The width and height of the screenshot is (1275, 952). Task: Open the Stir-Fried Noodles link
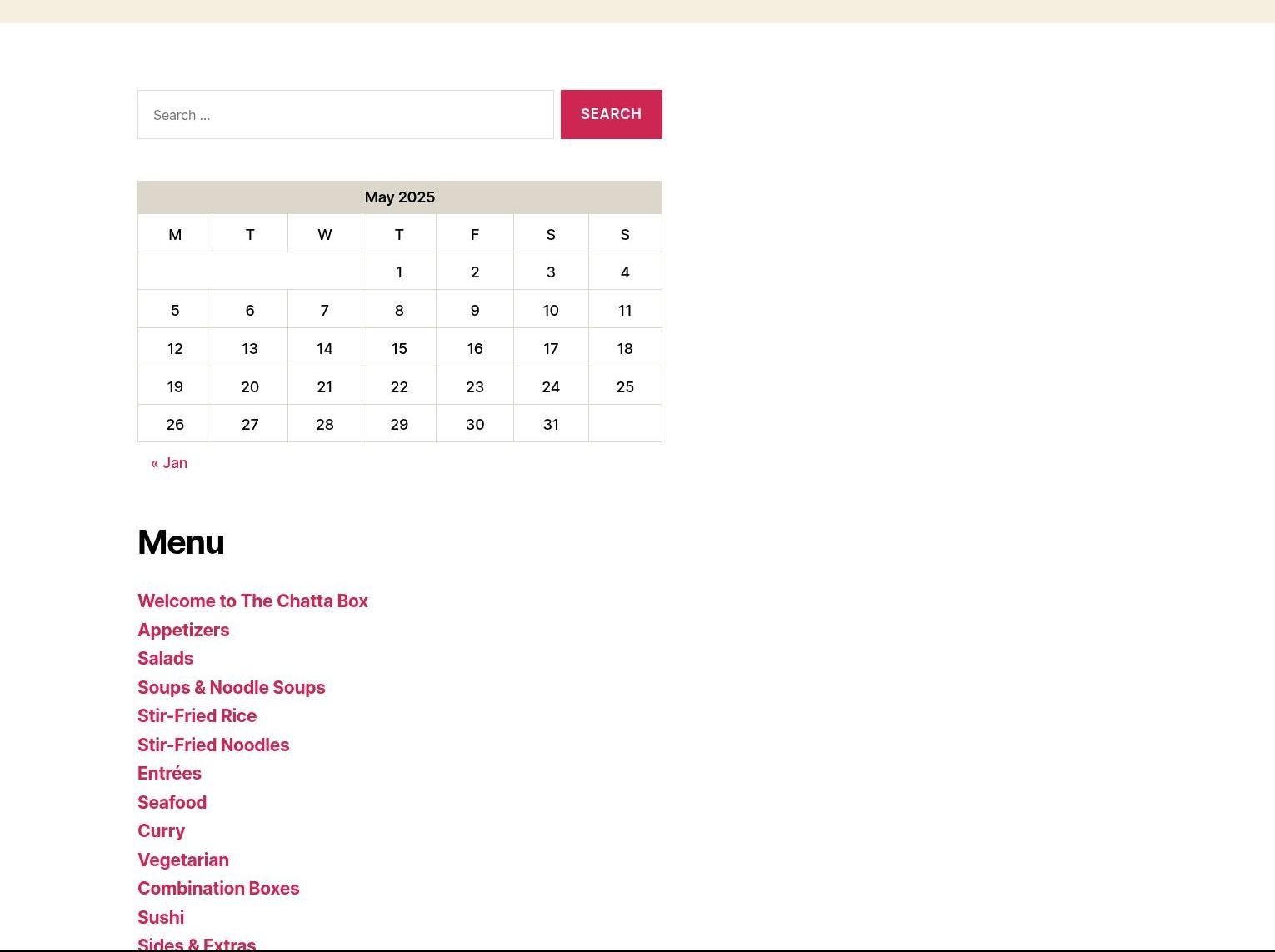[213, 745]
